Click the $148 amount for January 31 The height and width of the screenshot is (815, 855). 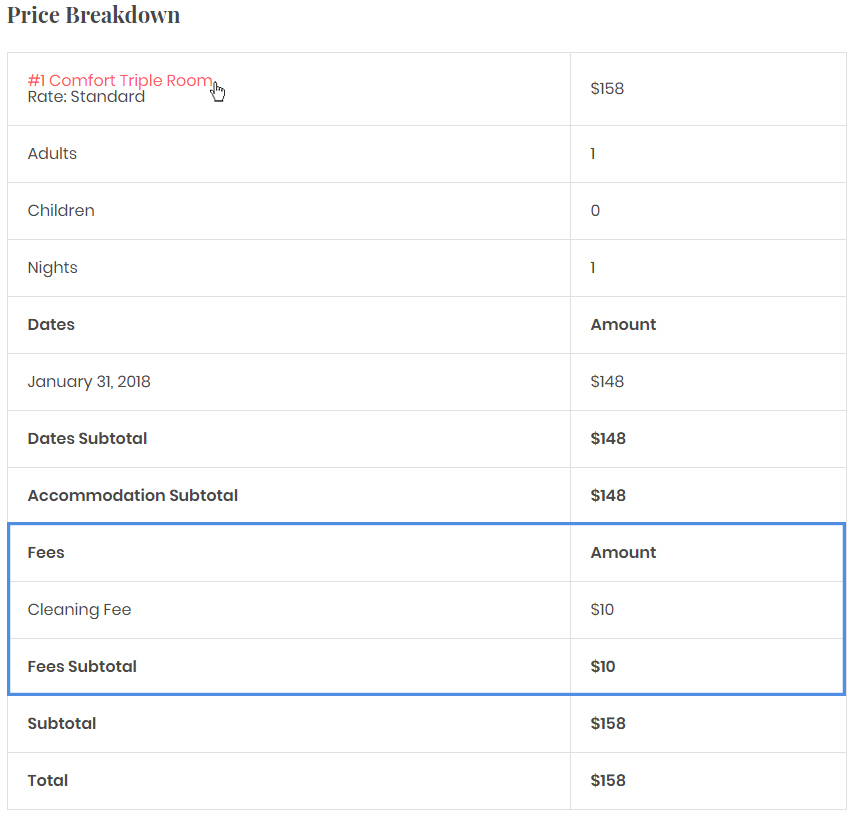click(x=607, y=382)
